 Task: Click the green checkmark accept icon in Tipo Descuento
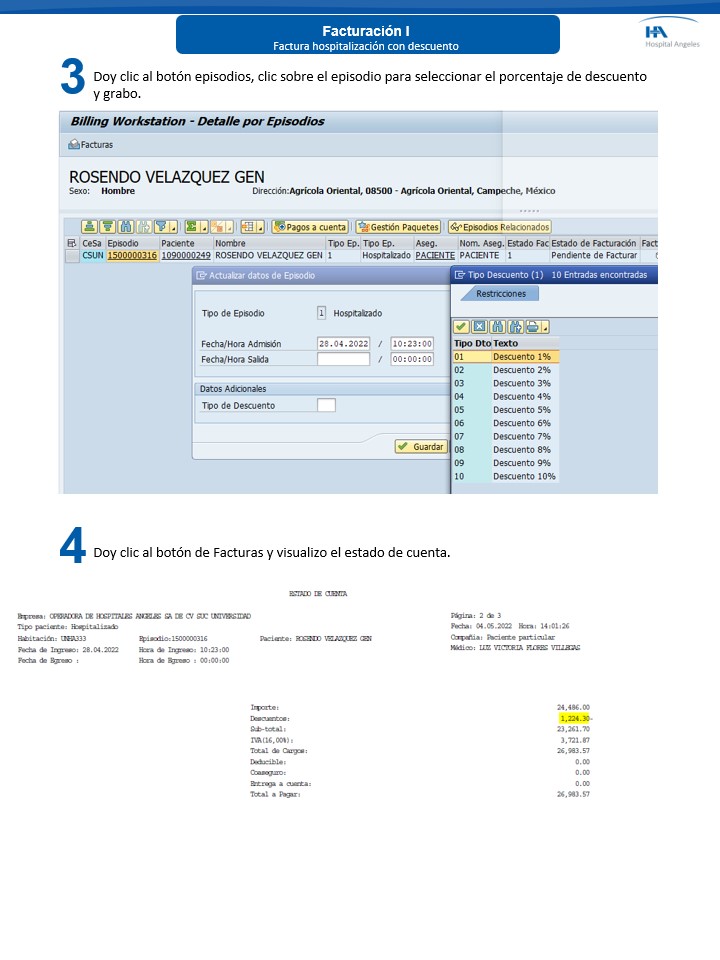(x=461, y=326)
